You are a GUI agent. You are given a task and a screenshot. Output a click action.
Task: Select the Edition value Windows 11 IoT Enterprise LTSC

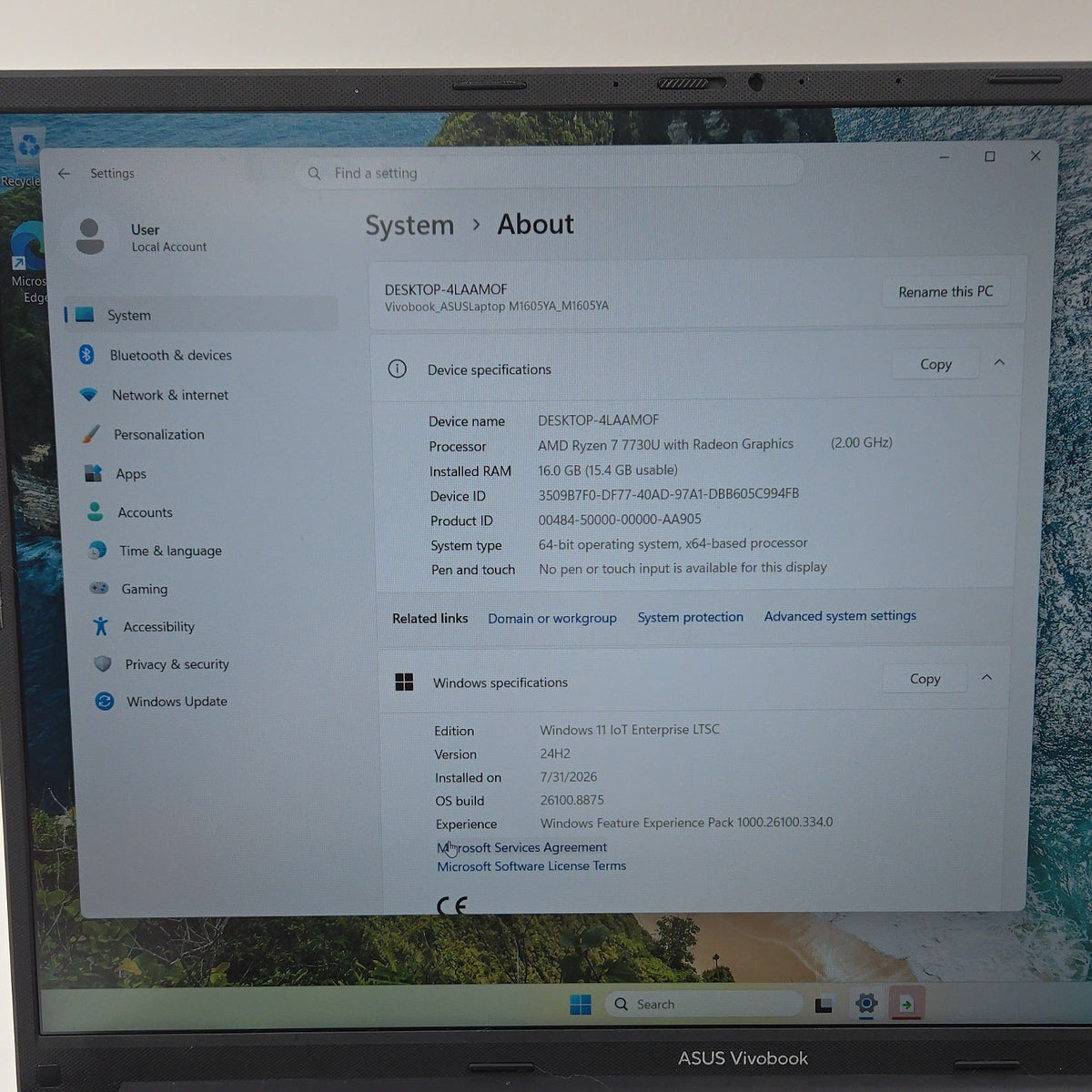point(630,730)
